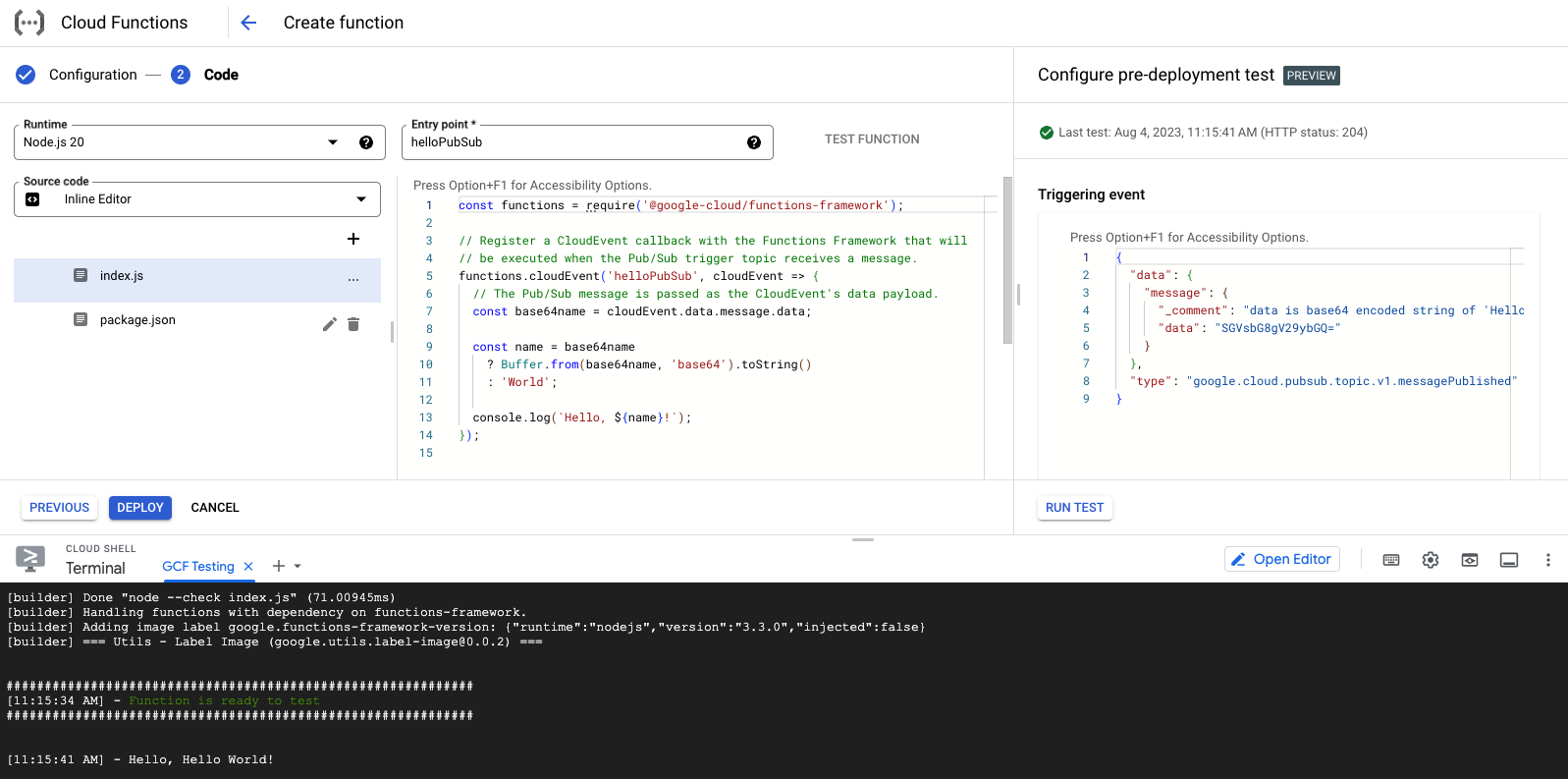Delete package.json with trash icon
Image resolution: width=1568 pixels, height=779 pixels.
point(353,324)
